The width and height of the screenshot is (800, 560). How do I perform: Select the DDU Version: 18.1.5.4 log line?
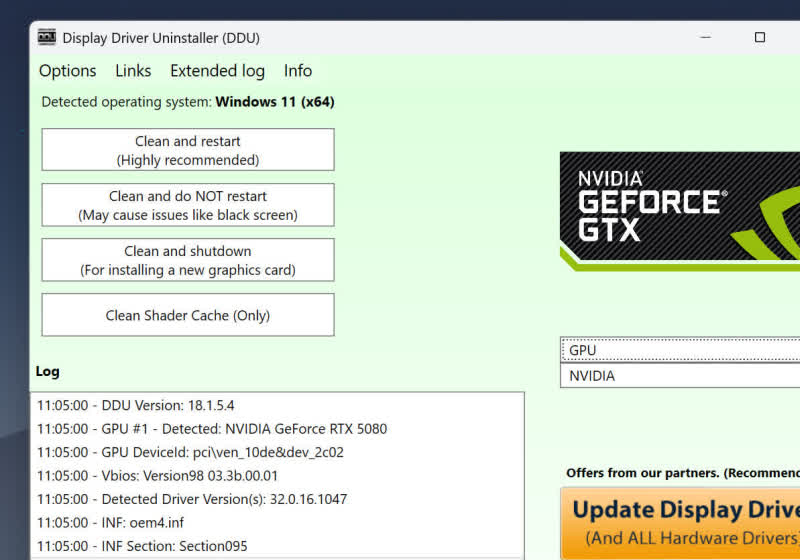(278, 405)
